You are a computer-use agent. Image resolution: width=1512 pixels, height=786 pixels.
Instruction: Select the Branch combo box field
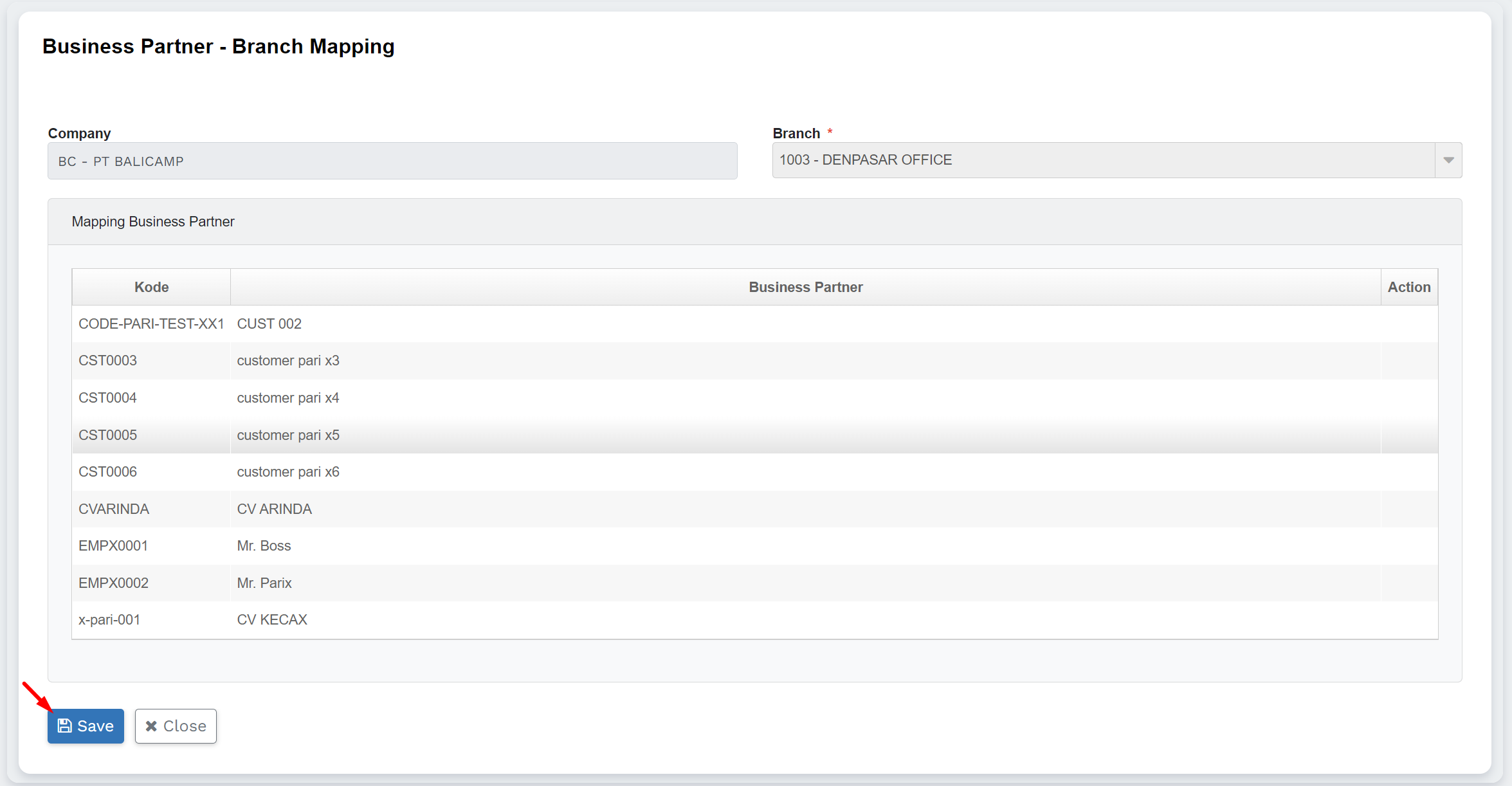click(x=1103, y=160)
